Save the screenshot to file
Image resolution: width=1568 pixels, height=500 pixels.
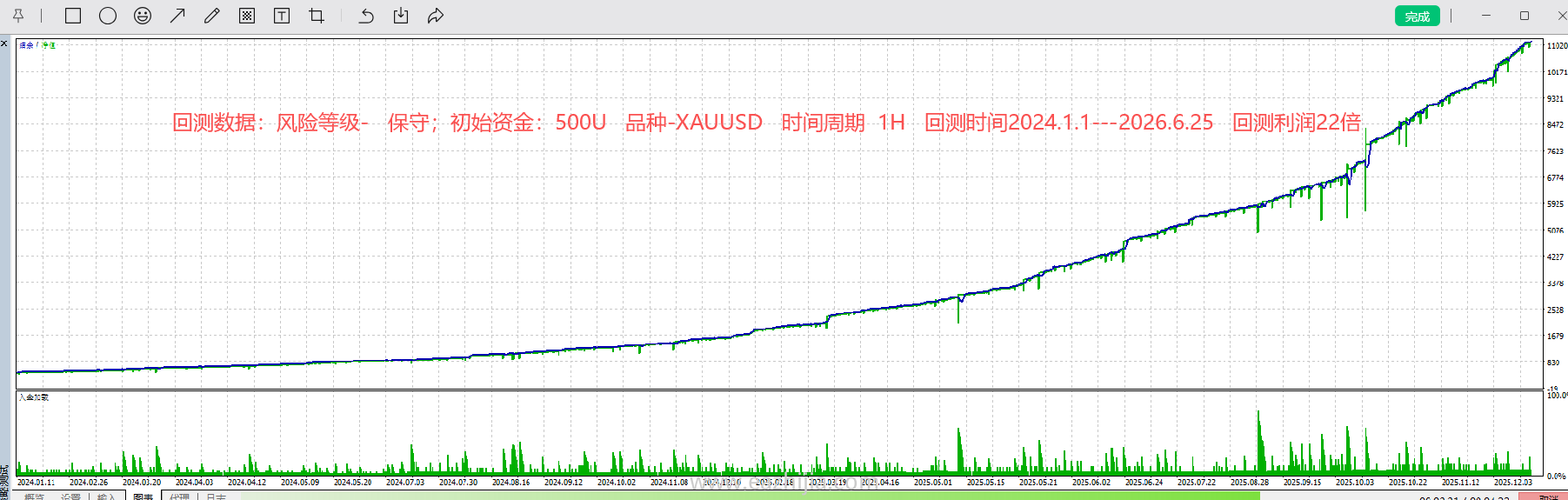(x=401, y=16)
